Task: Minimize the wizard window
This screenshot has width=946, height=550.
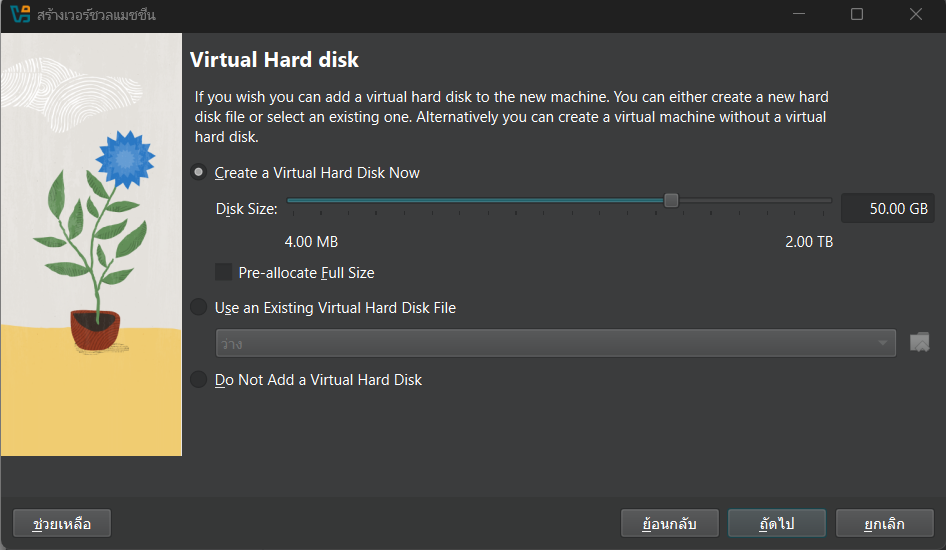Action: (798, 15)
